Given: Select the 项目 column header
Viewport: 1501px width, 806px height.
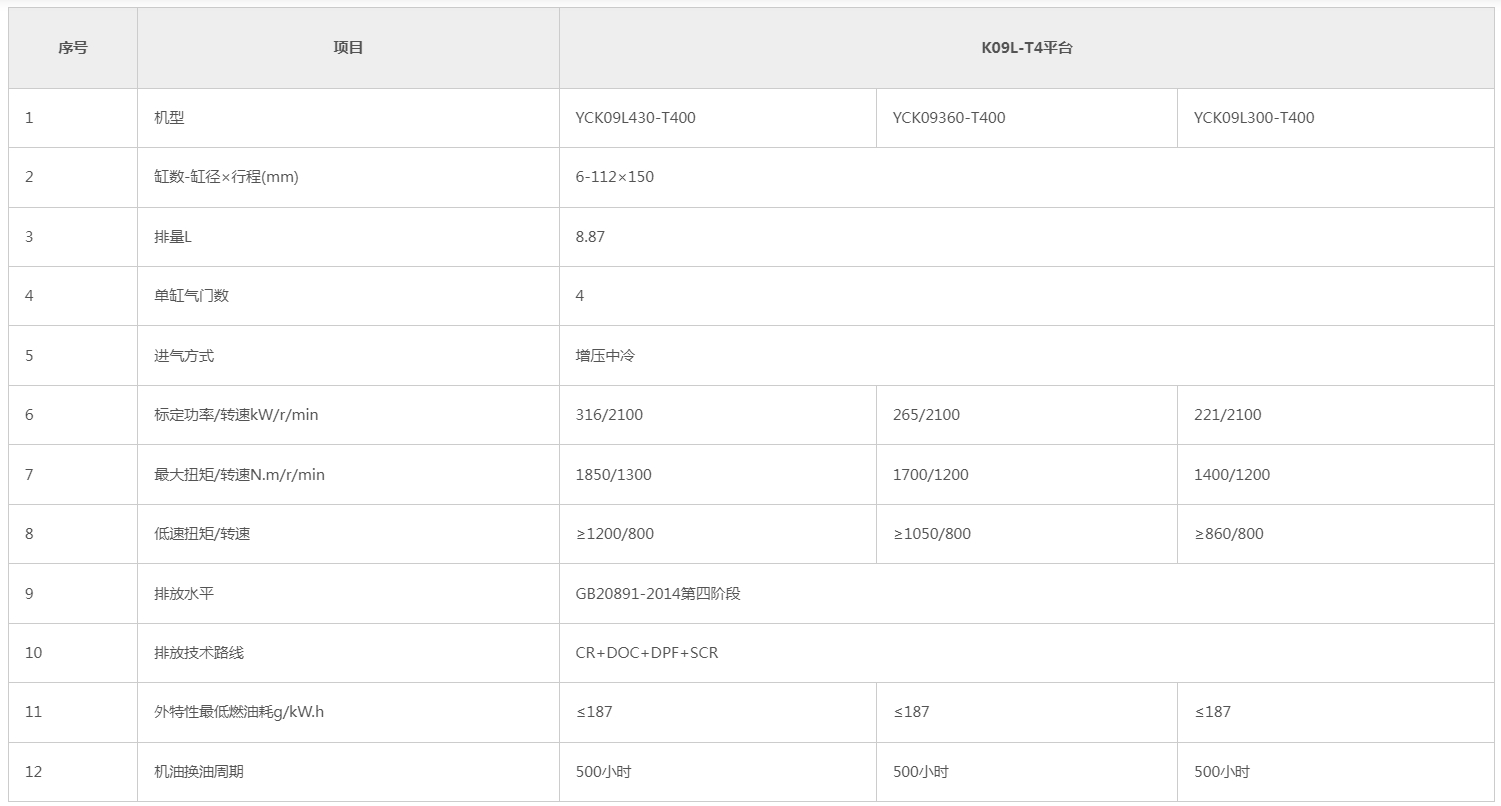Looking at the screenshot, I should 348,48.
